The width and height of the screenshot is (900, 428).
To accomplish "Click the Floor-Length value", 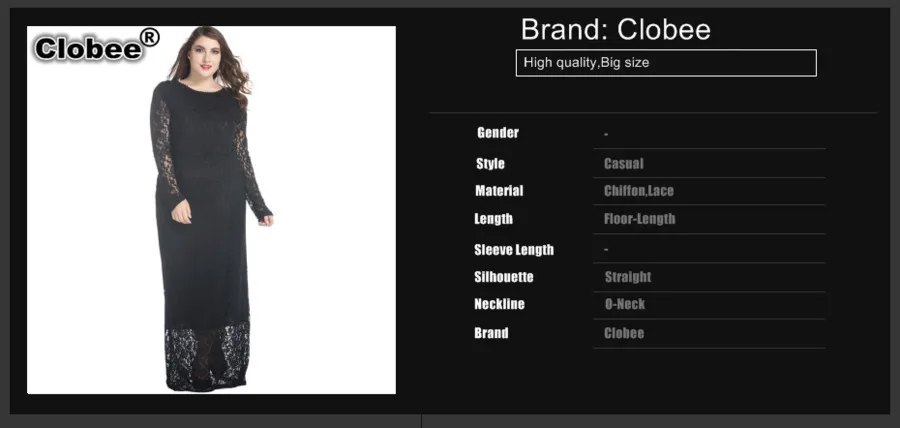I will click(x=639, y=219).
